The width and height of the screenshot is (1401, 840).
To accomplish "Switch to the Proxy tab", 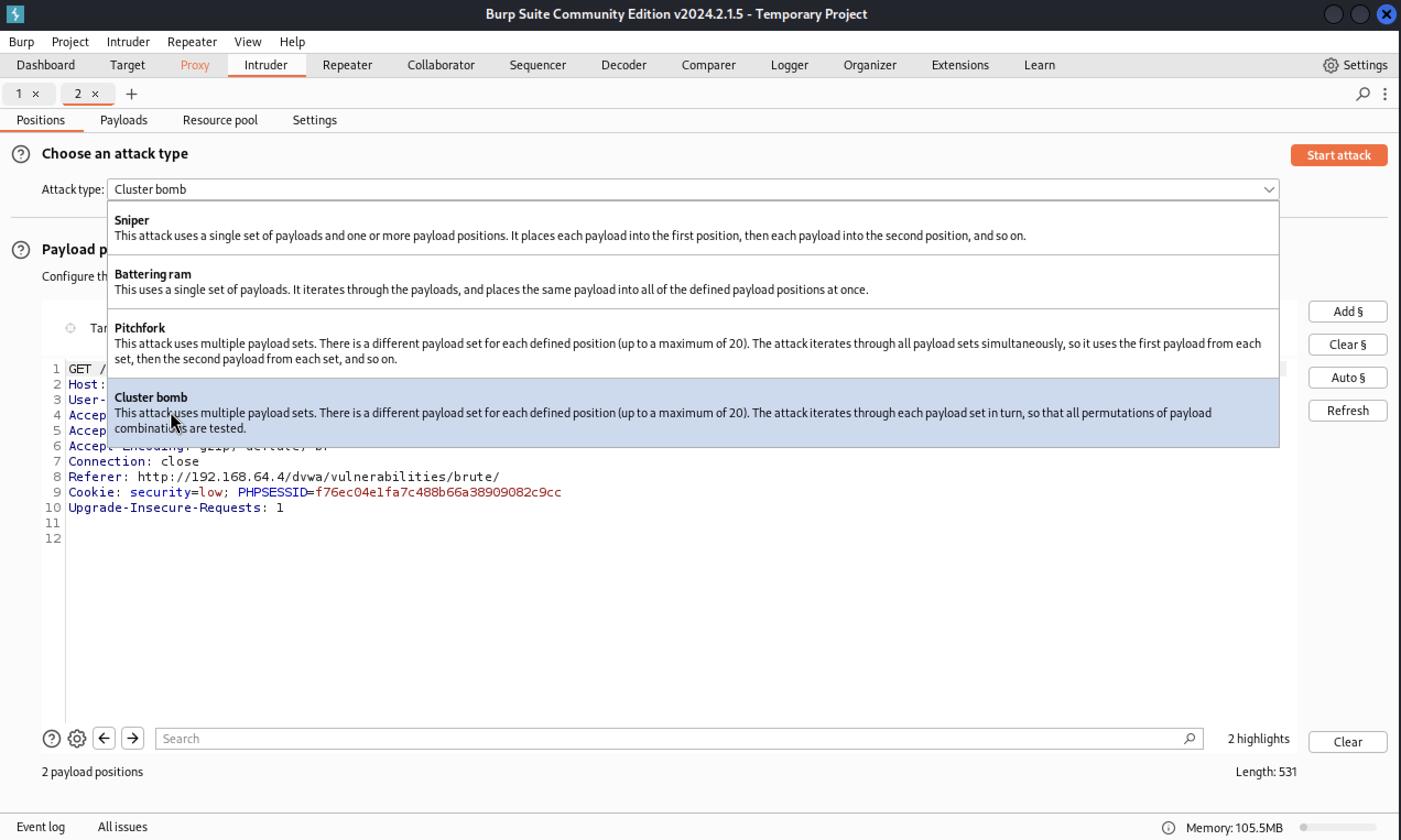I will click(195, 65).
